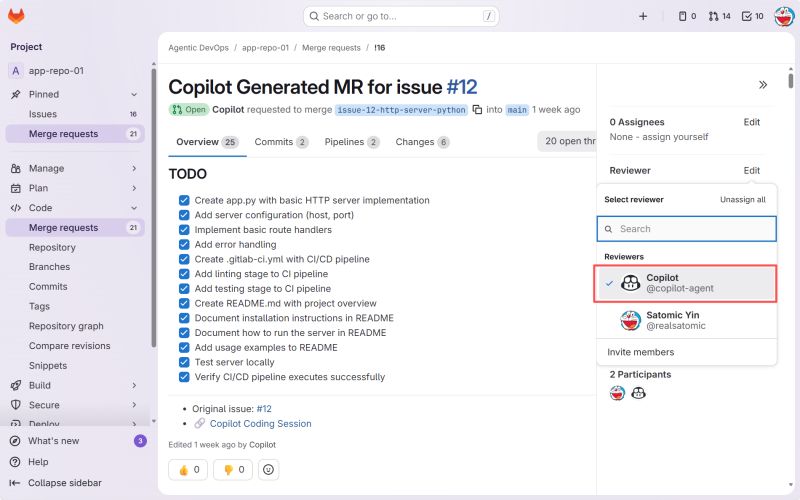Open the Changes tab
The height and width of the screenshot is (500, 800).
pyautogui.click(x=422, y=142)
